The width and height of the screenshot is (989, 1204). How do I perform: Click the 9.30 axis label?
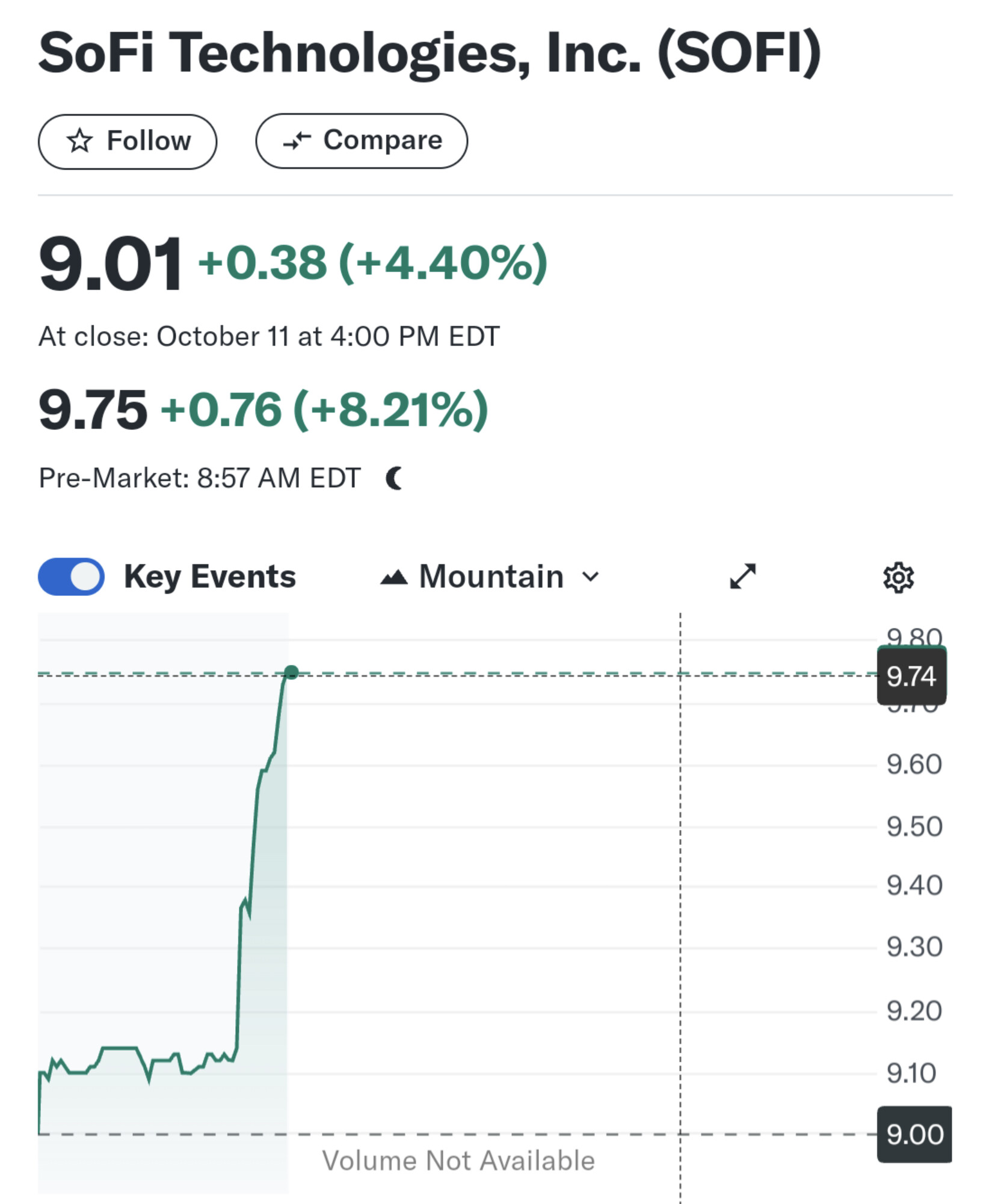tap(914, 947)
